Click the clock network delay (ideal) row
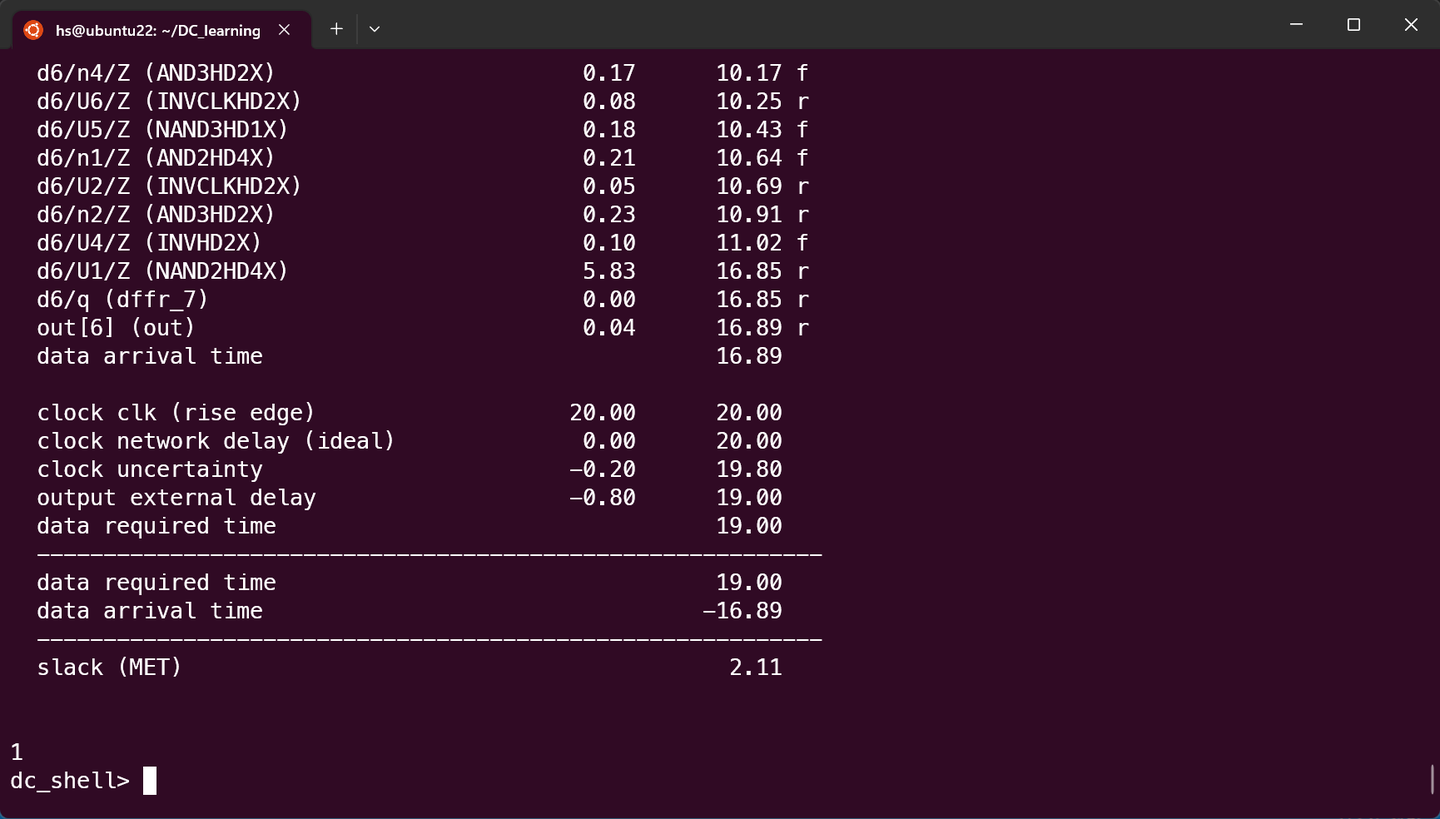 click(x=215, y=440)
